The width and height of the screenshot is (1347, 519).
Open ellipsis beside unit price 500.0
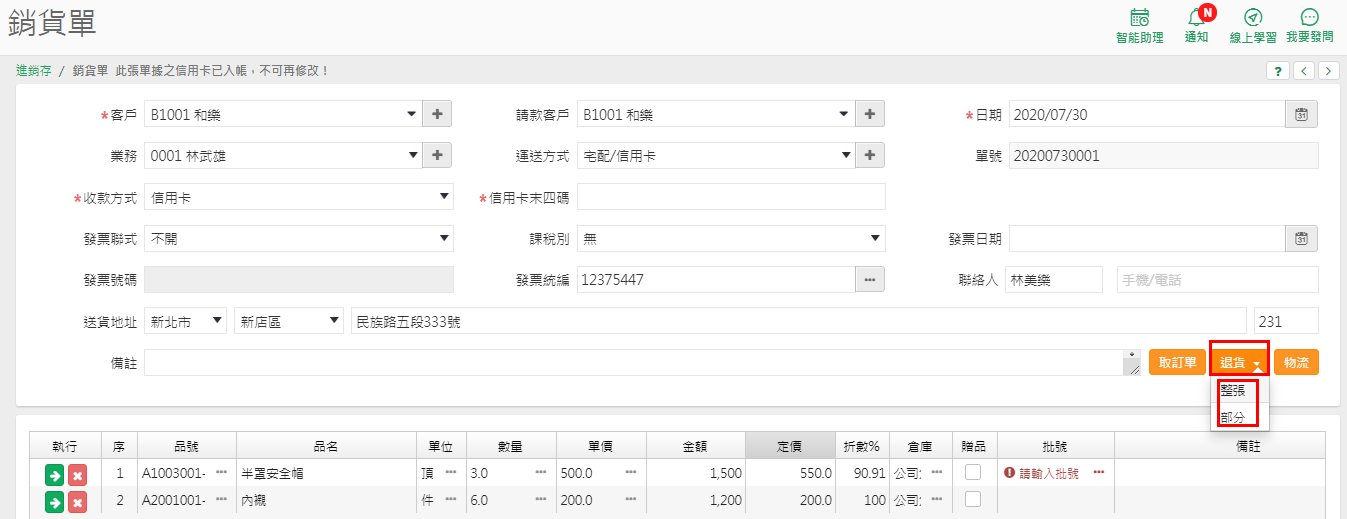pos(632,472)
